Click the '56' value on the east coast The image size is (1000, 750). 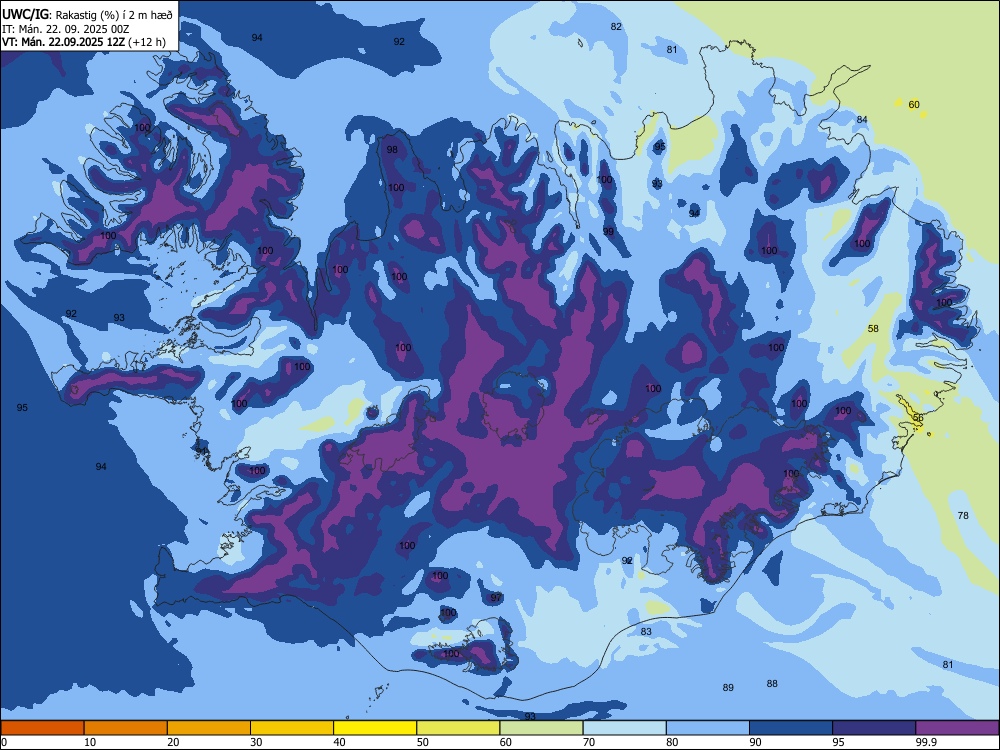click(x=918, y=418)
